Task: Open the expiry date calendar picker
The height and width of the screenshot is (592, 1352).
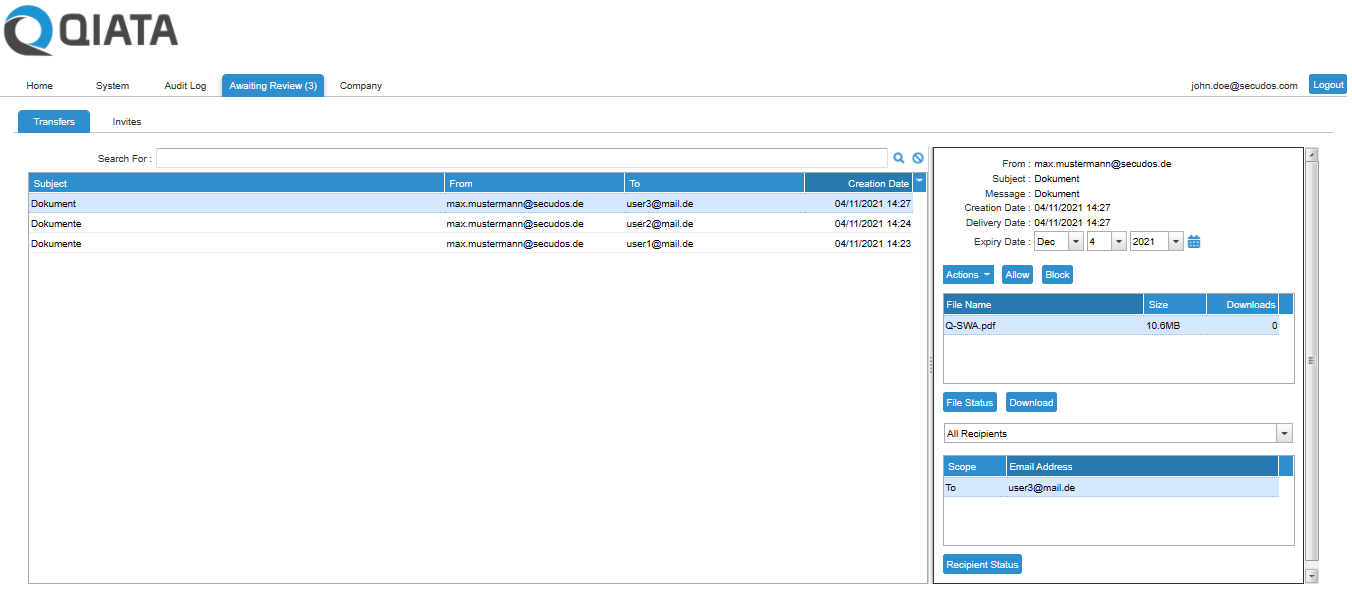Action: click(x=1194, y=242)
